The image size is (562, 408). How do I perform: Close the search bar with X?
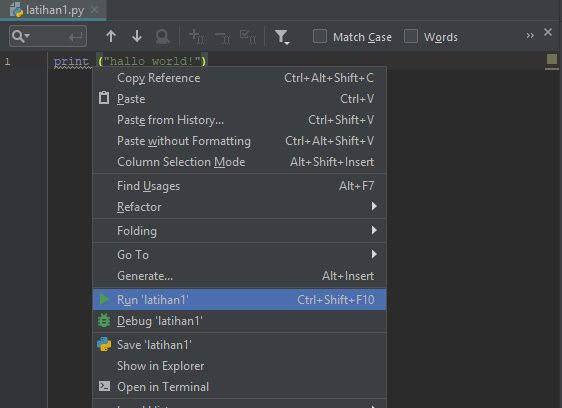548,32
